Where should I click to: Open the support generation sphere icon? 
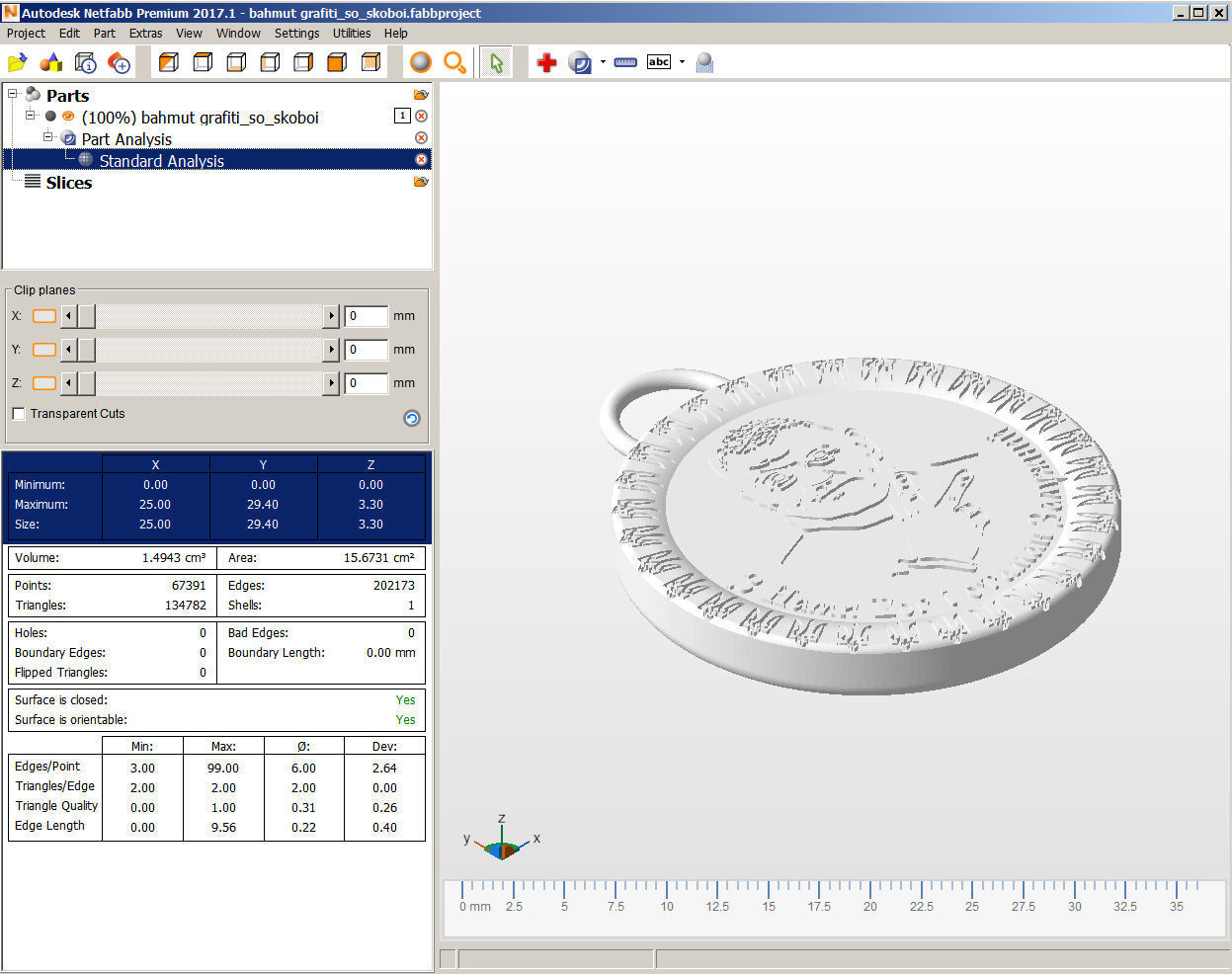704,63
